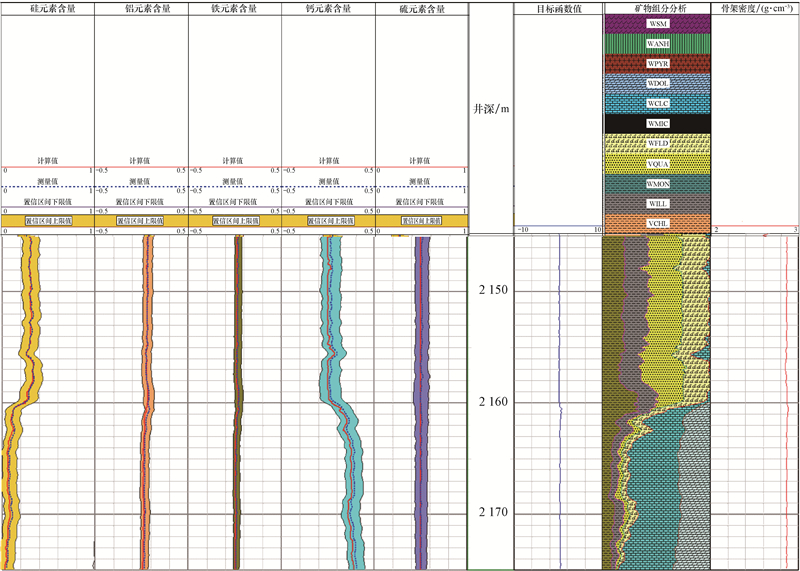Click the 2 150 depth label

493,291
